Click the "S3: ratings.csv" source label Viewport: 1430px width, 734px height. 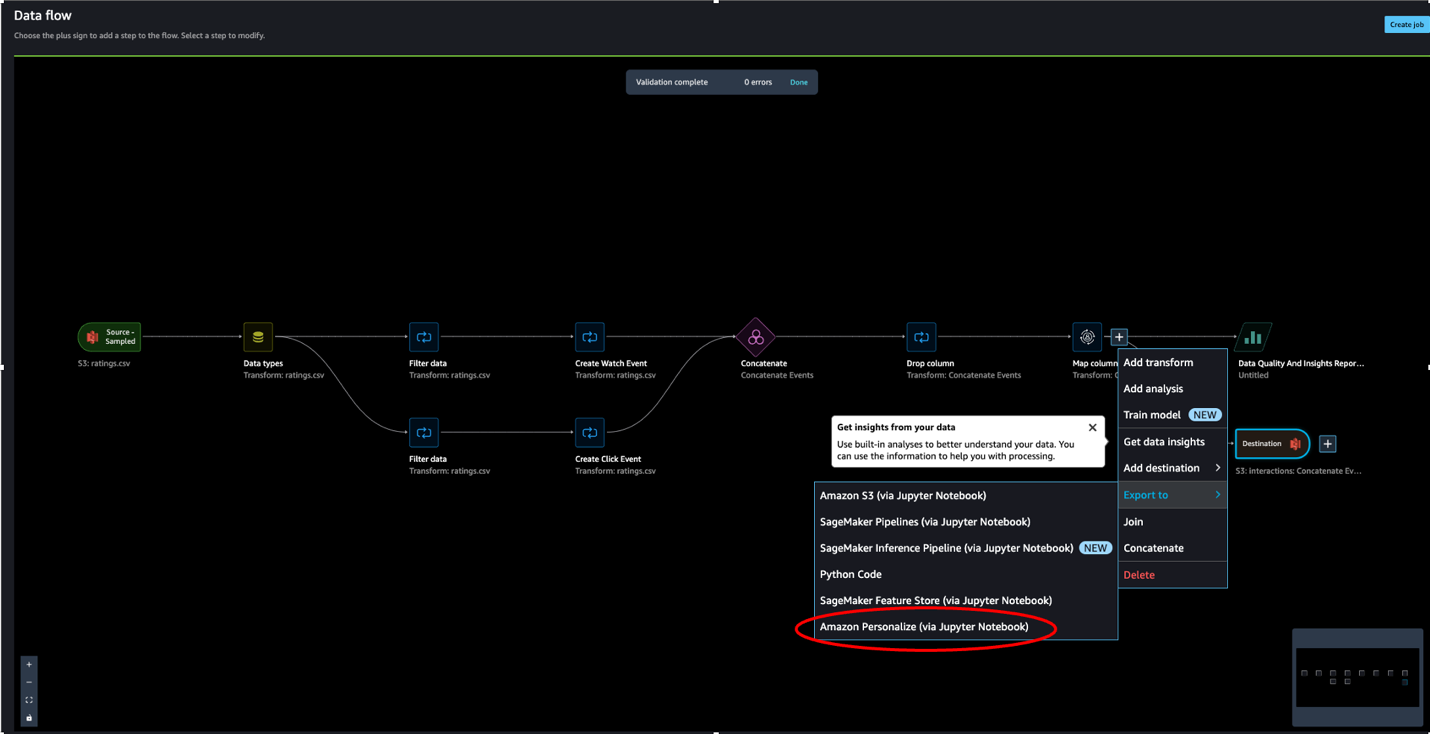click(104, 363)
